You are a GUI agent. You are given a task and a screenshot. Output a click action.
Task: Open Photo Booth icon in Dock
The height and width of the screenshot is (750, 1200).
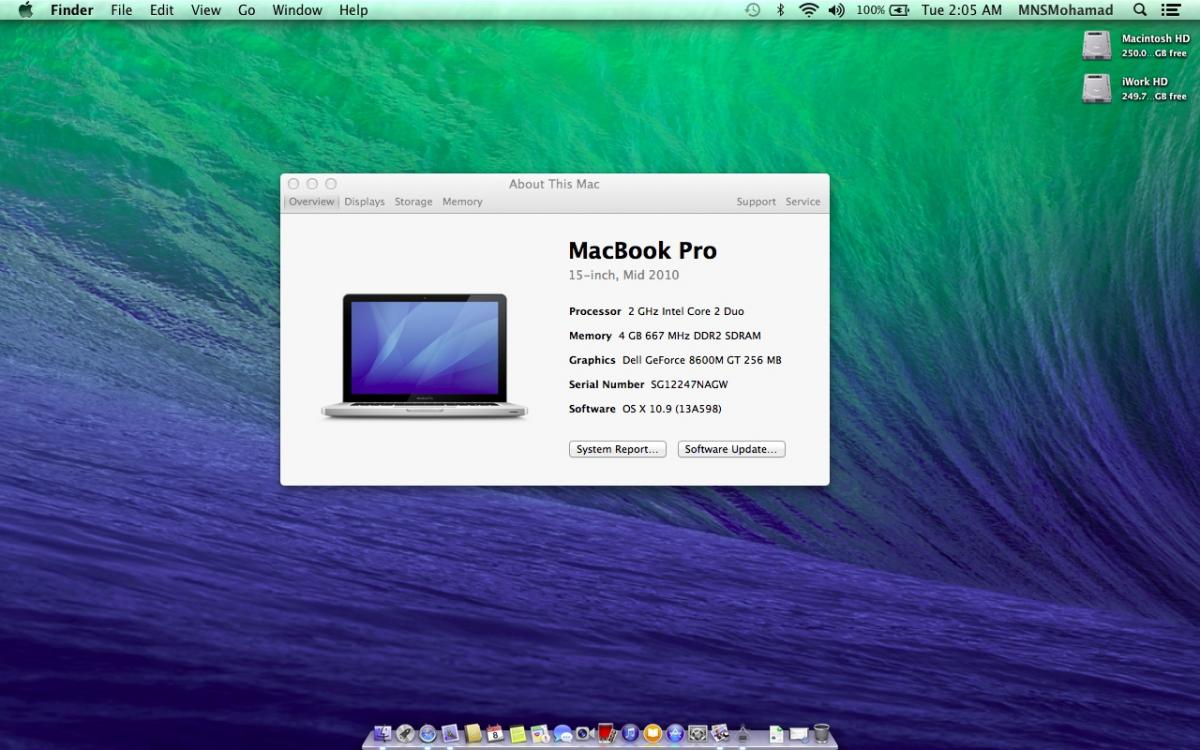click(x=608, y=734)
